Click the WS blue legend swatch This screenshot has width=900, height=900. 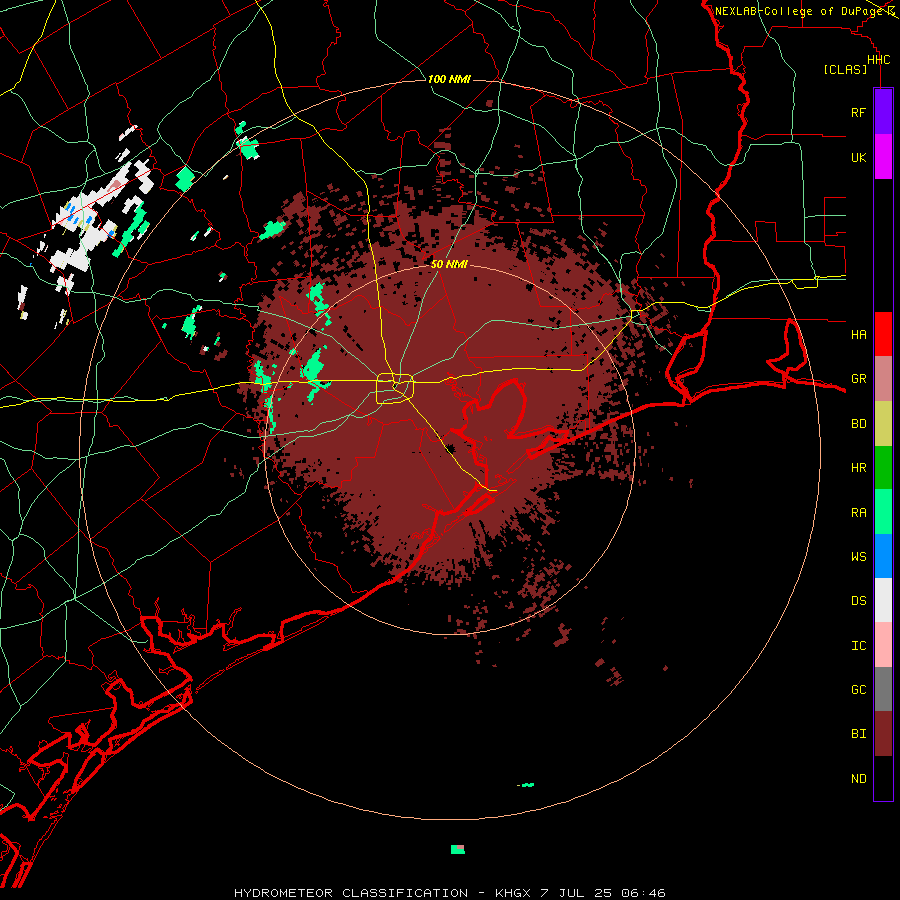tap(883, 556)
